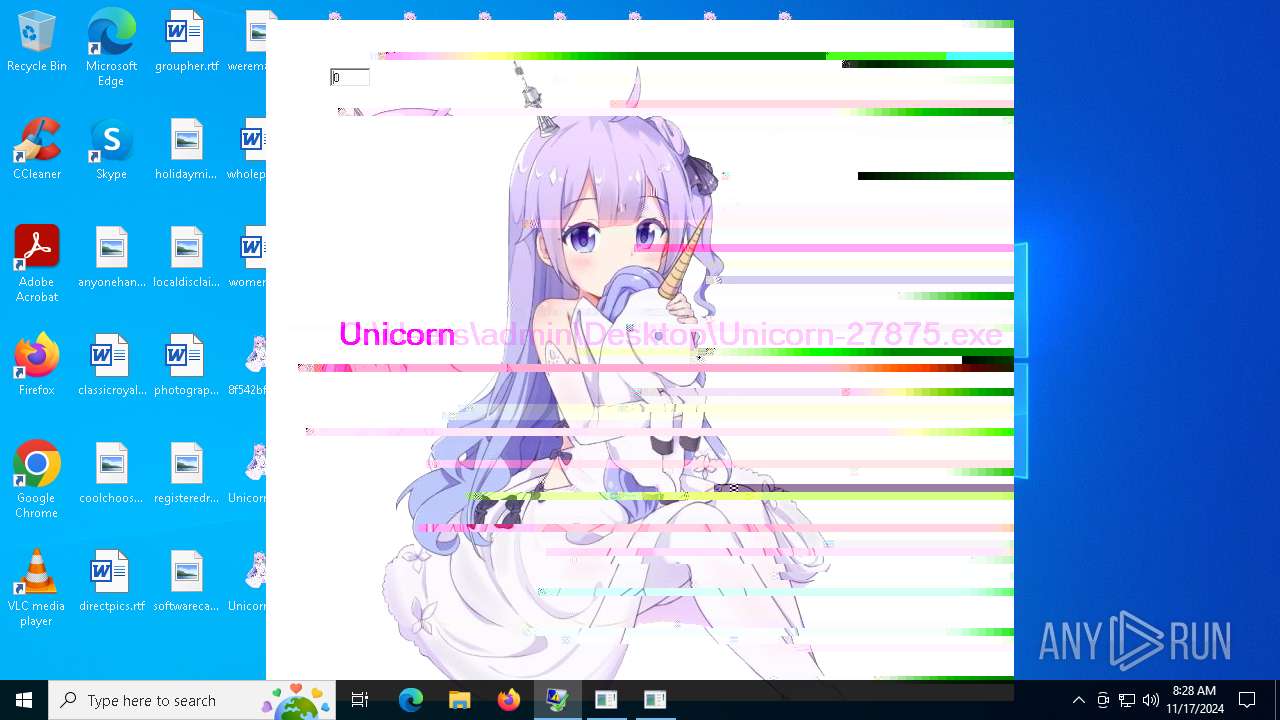Select the classicroyal... Word document

[x=111, y=366]
